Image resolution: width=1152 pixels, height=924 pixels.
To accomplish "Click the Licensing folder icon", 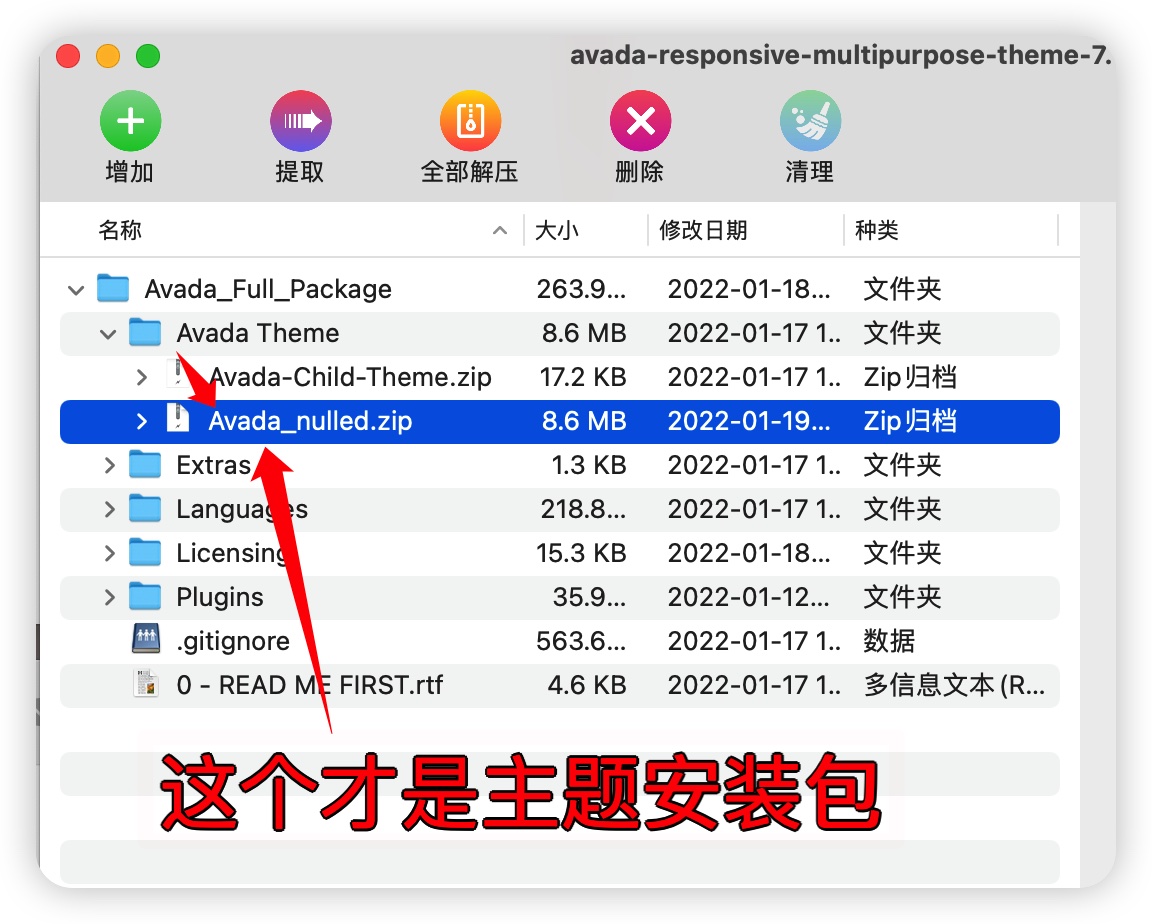I will point(145,552).
